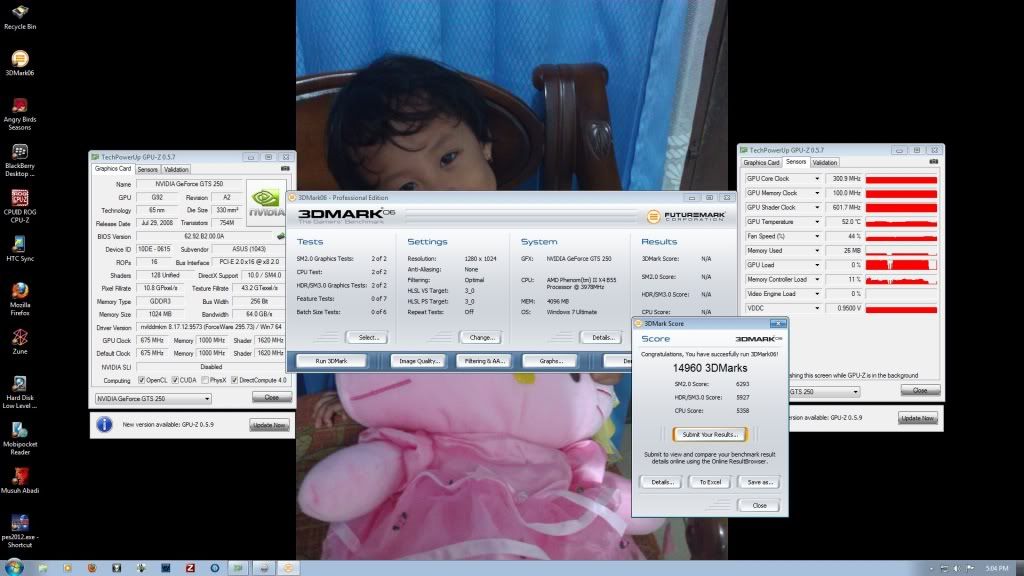The image size is (1024, 576).
Task: Open Mobipocket Reader desktop icon
Action: (x=20, y=439)
